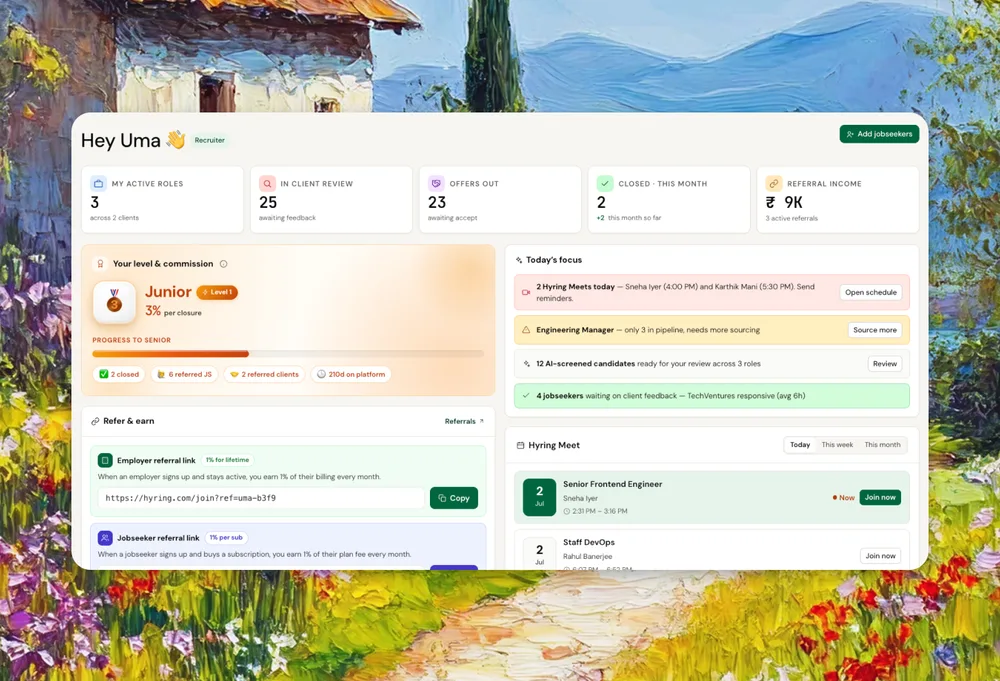Copy the employer referral link

(x=453, y=498)
